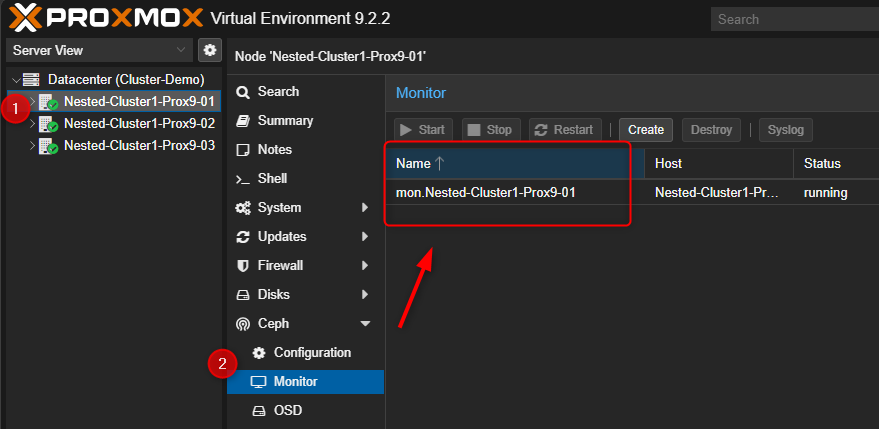Click the note icon beside Notes
The image size is (879, 429).
(x=243, y=150)
